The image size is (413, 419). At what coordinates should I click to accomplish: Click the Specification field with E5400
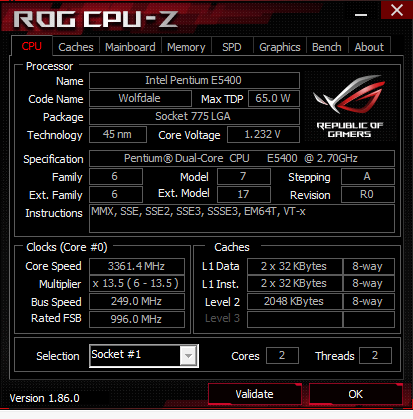coord(242,158)
